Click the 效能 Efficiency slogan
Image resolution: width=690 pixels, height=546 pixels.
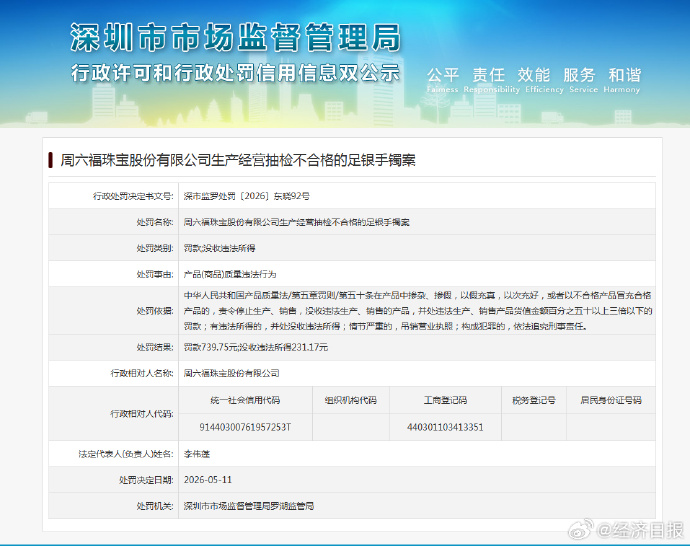point(544,80)
